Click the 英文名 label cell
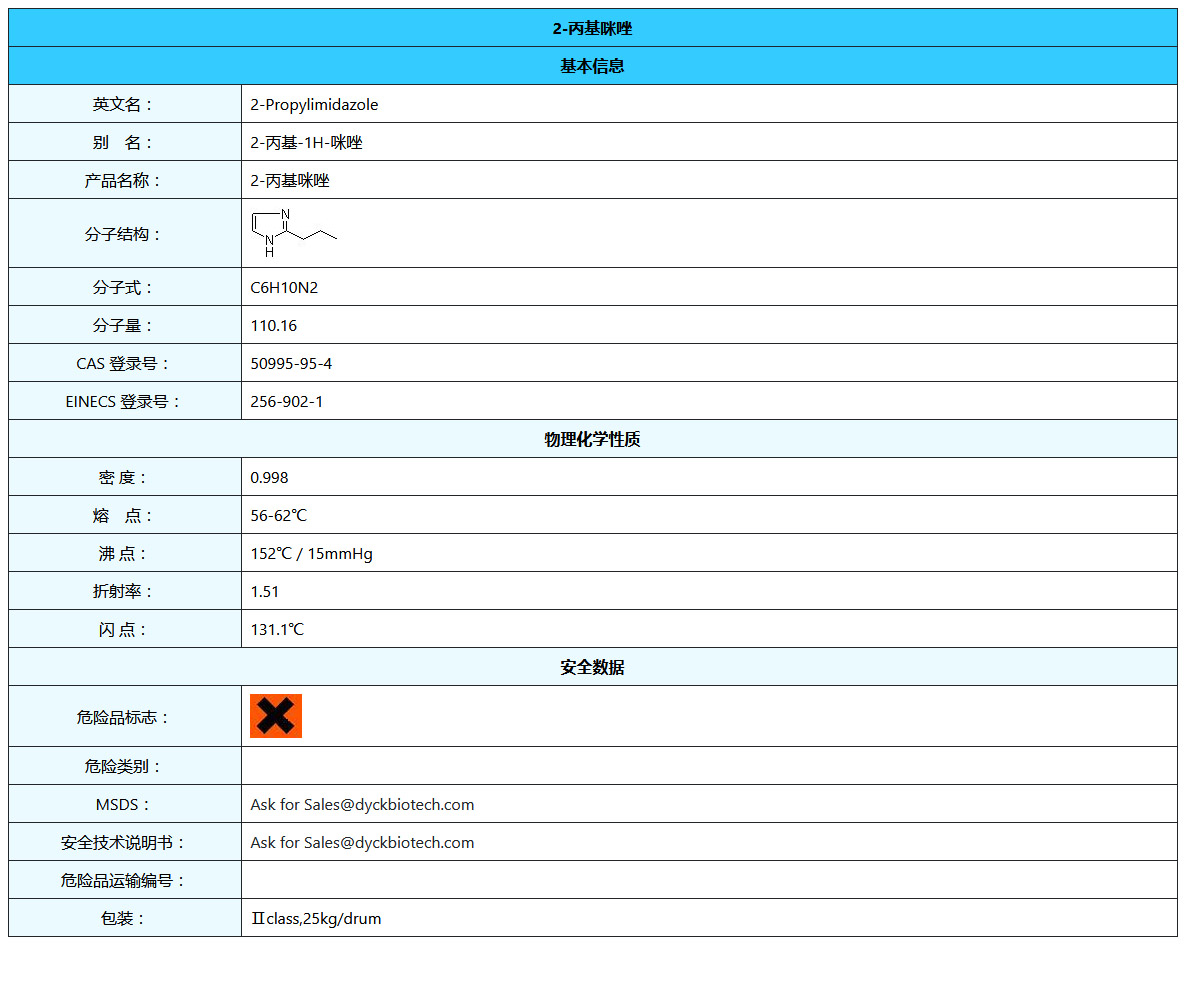This screenshot has width=1200, height=1000. tap(125, 104)
